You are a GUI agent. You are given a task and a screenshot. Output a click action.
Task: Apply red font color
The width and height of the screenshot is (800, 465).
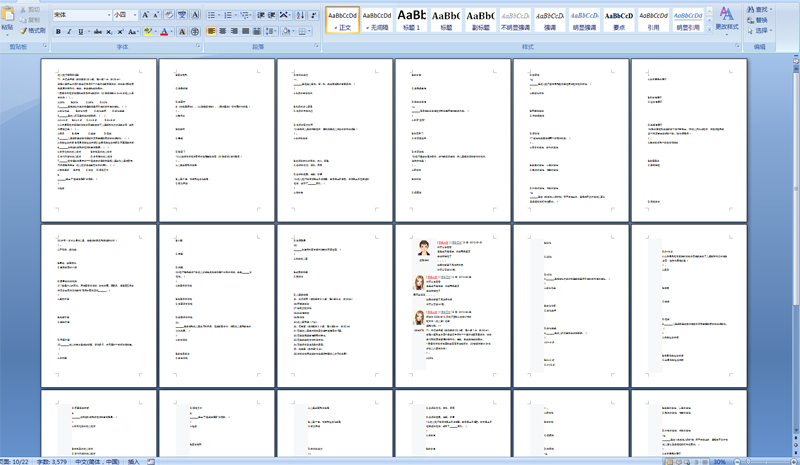(164, 32)
